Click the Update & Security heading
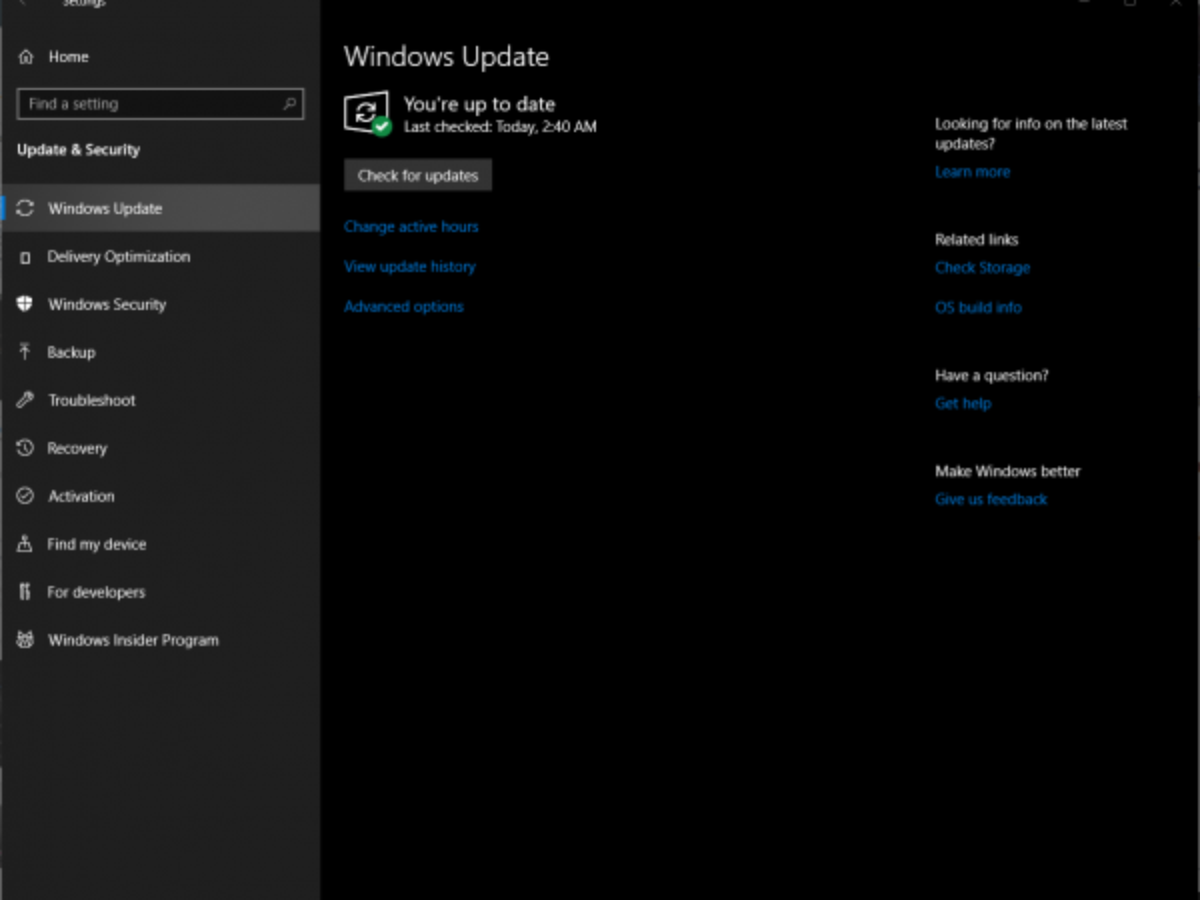Viewport: 1200px width, 900px height. [78, 150]
